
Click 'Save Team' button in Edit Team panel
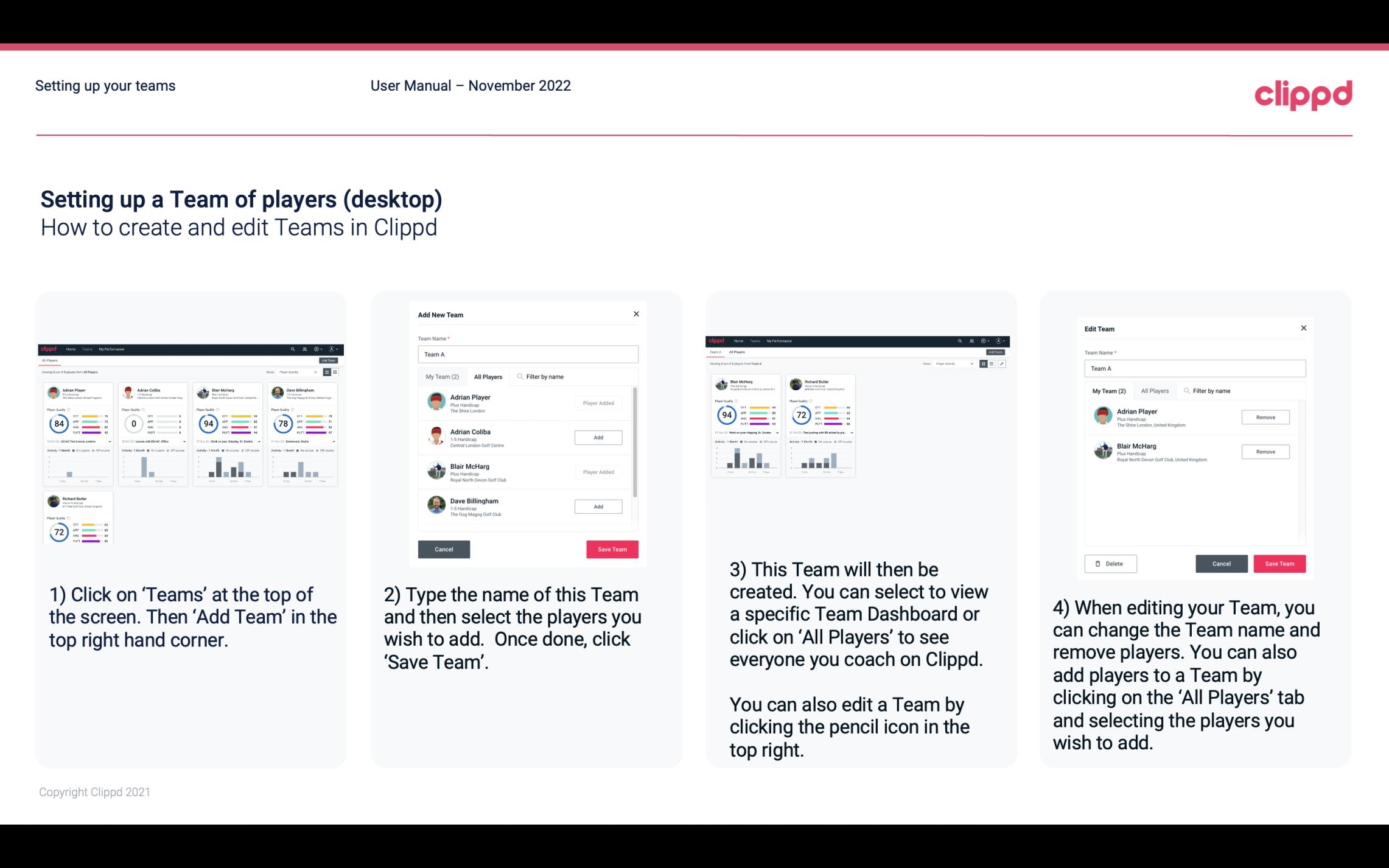coord(1280,563)
